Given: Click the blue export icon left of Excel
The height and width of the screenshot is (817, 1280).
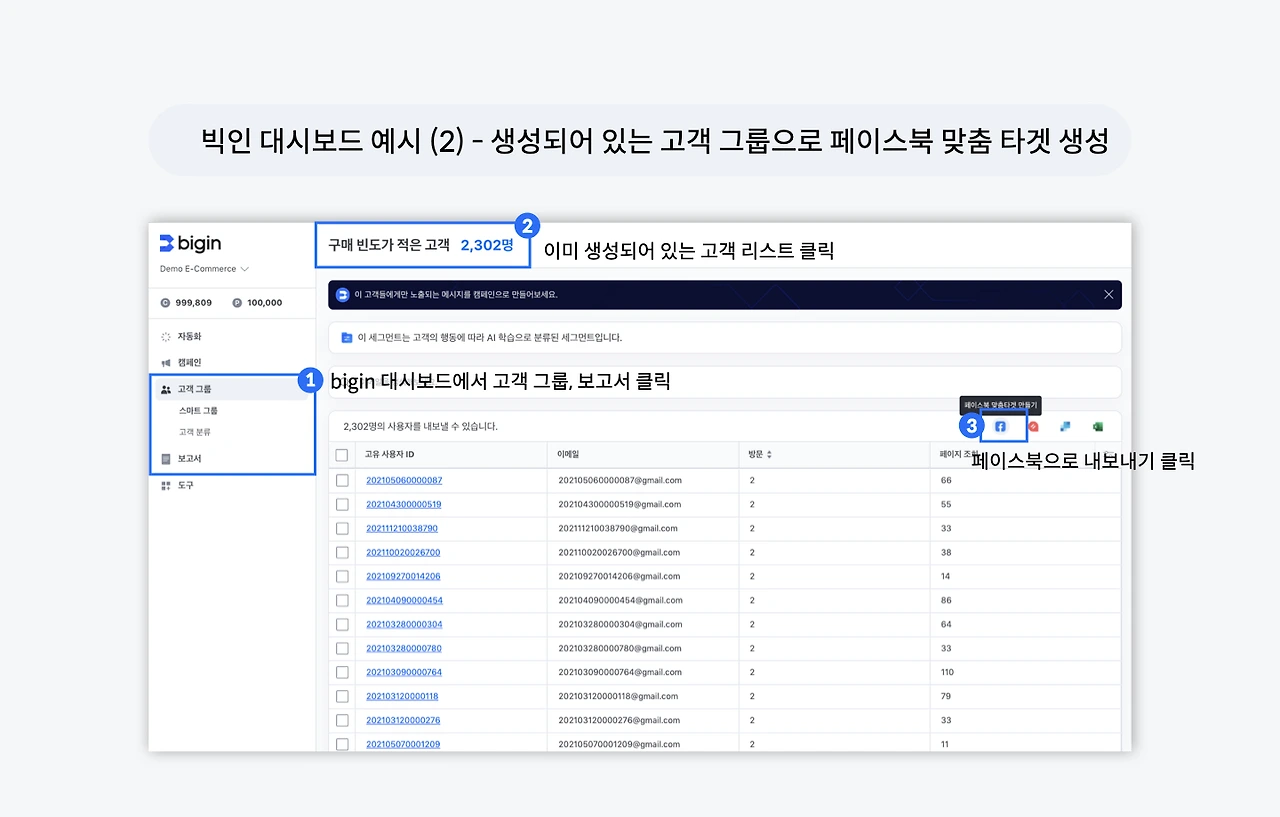Looking at the screenshot, I should click(x=1064, y=426).
